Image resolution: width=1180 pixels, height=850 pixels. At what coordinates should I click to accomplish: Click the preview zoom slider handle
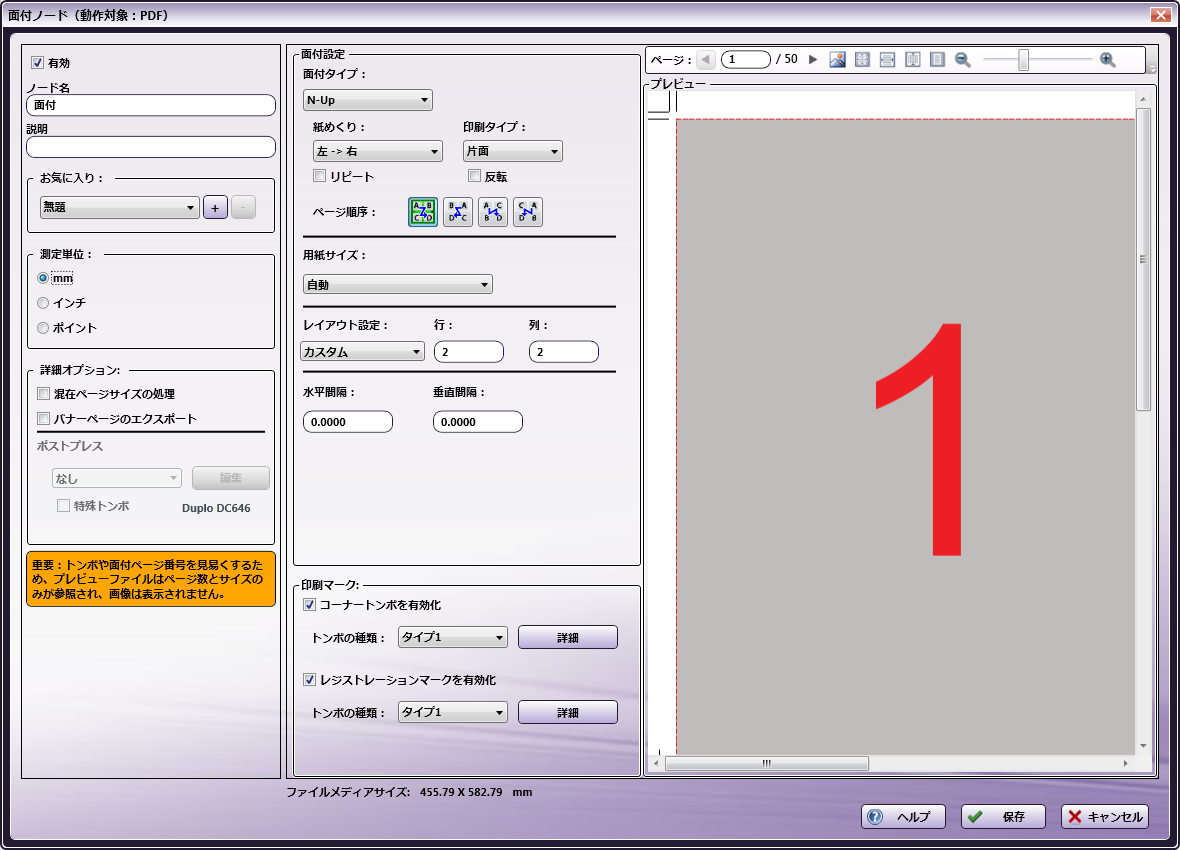1023,59
